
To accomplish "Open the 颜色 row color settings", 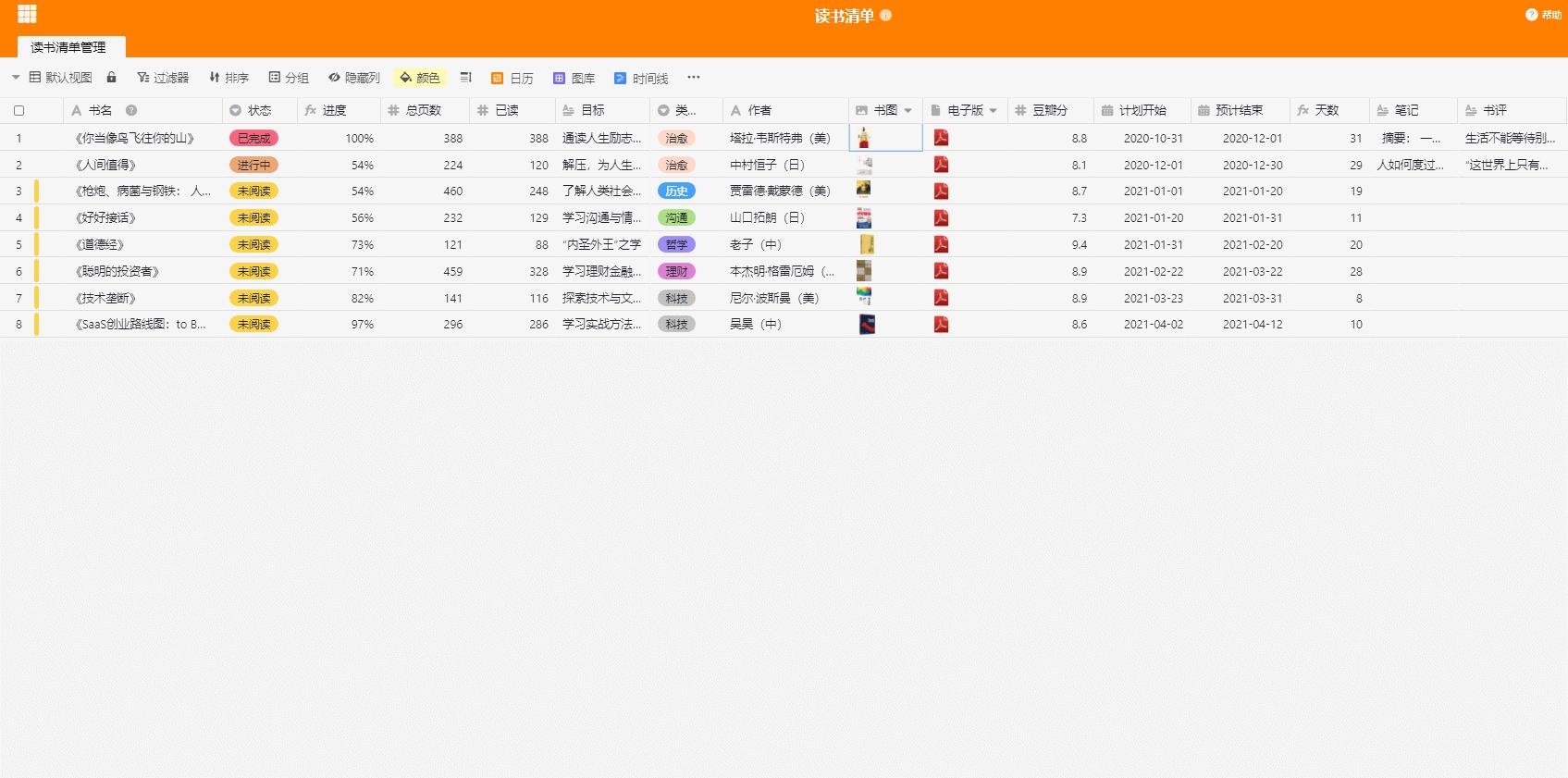I will coord(419,78).
